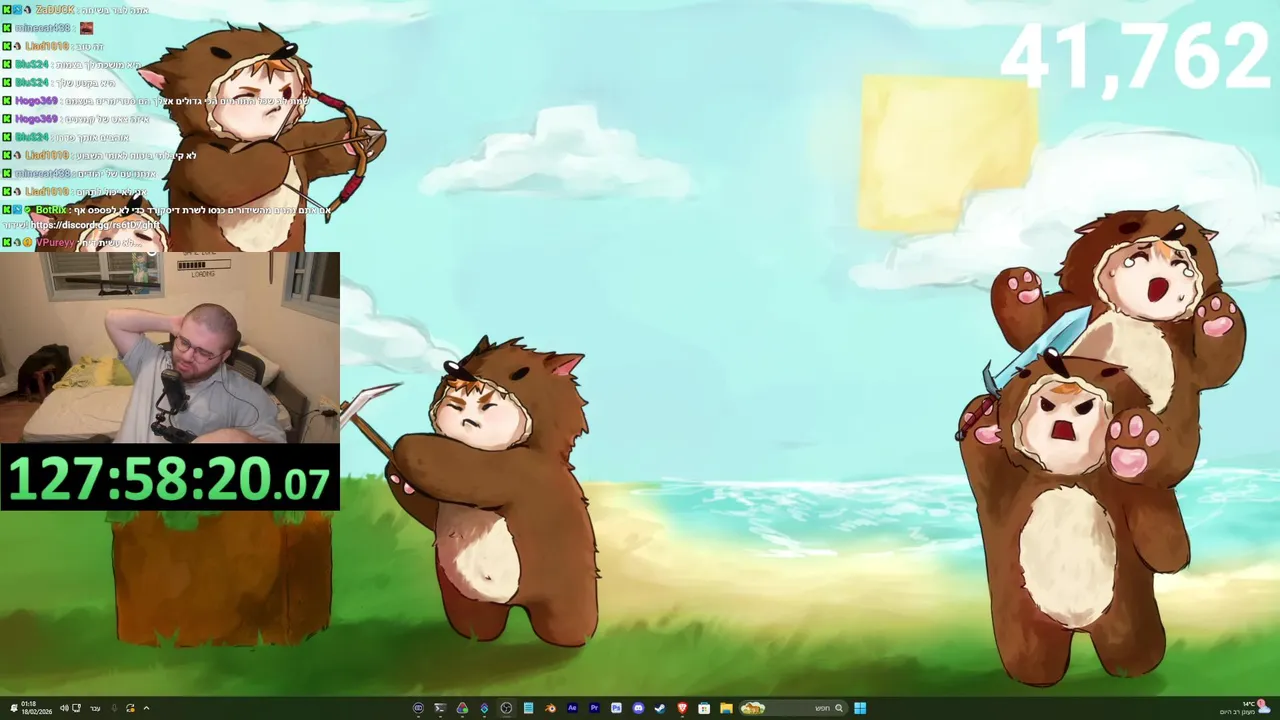Open the discord.gg invite link in chat
The width and height of the screenshot is (1280, 720).
click(x=96, y=225)
